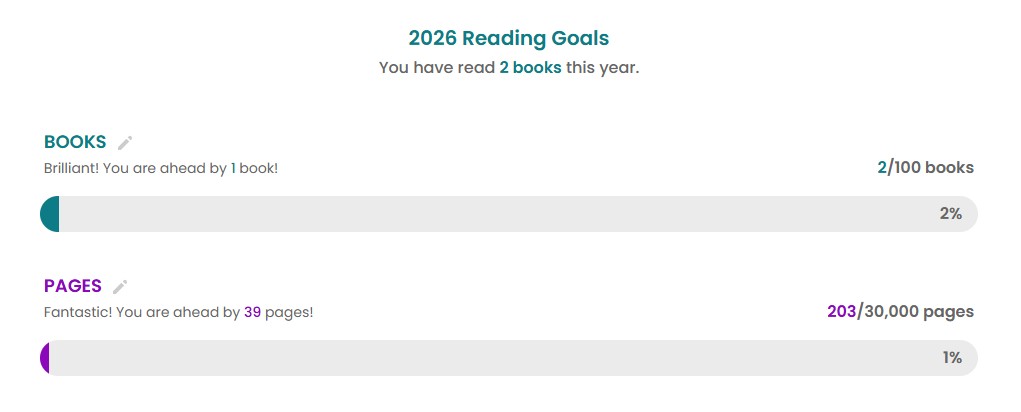Viewport: 1021px width, 412px height.
Task: Click the purple "39" pages-ahead number
Action: [252, 313]
